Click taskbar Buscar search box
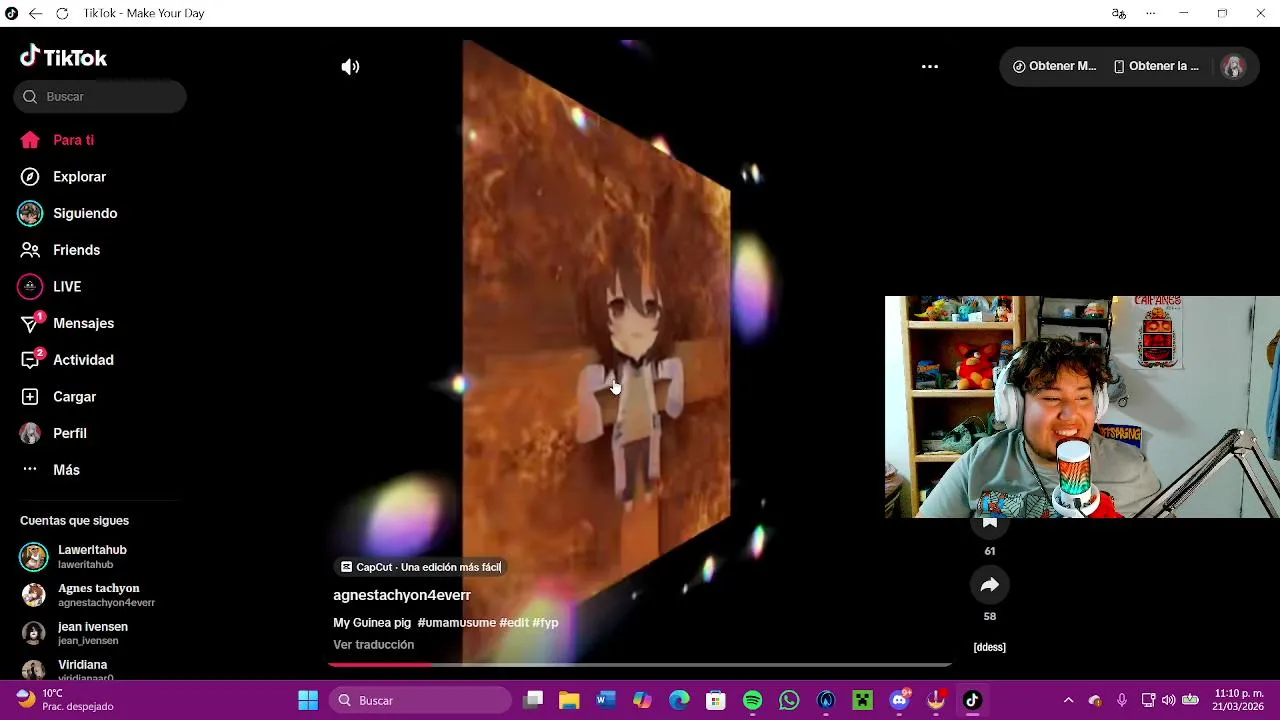Viewport: 1280px width, 720px height. click(421, 700)
